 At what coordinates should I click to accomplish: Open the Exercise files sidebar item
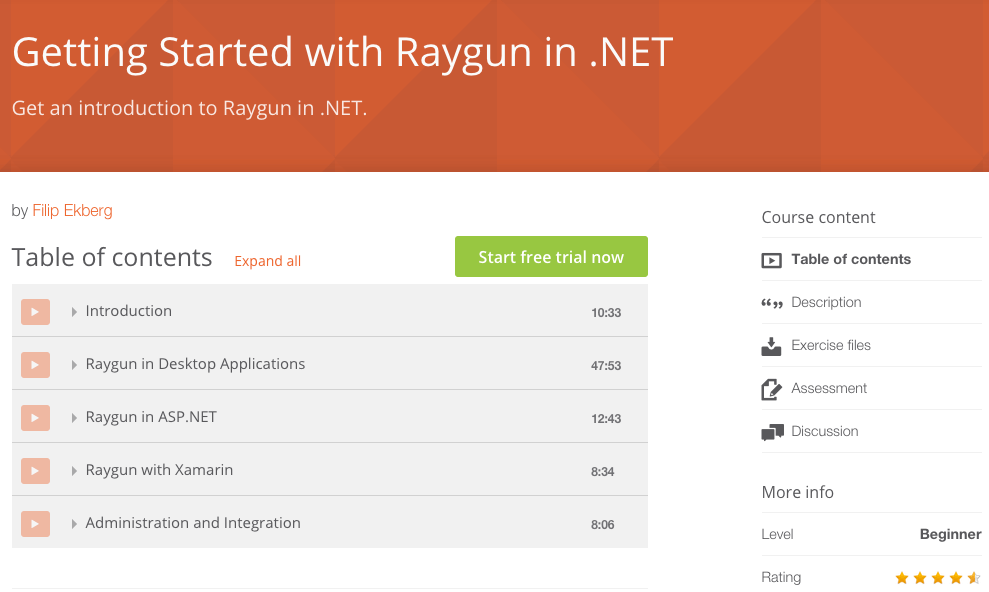point(831,345)
